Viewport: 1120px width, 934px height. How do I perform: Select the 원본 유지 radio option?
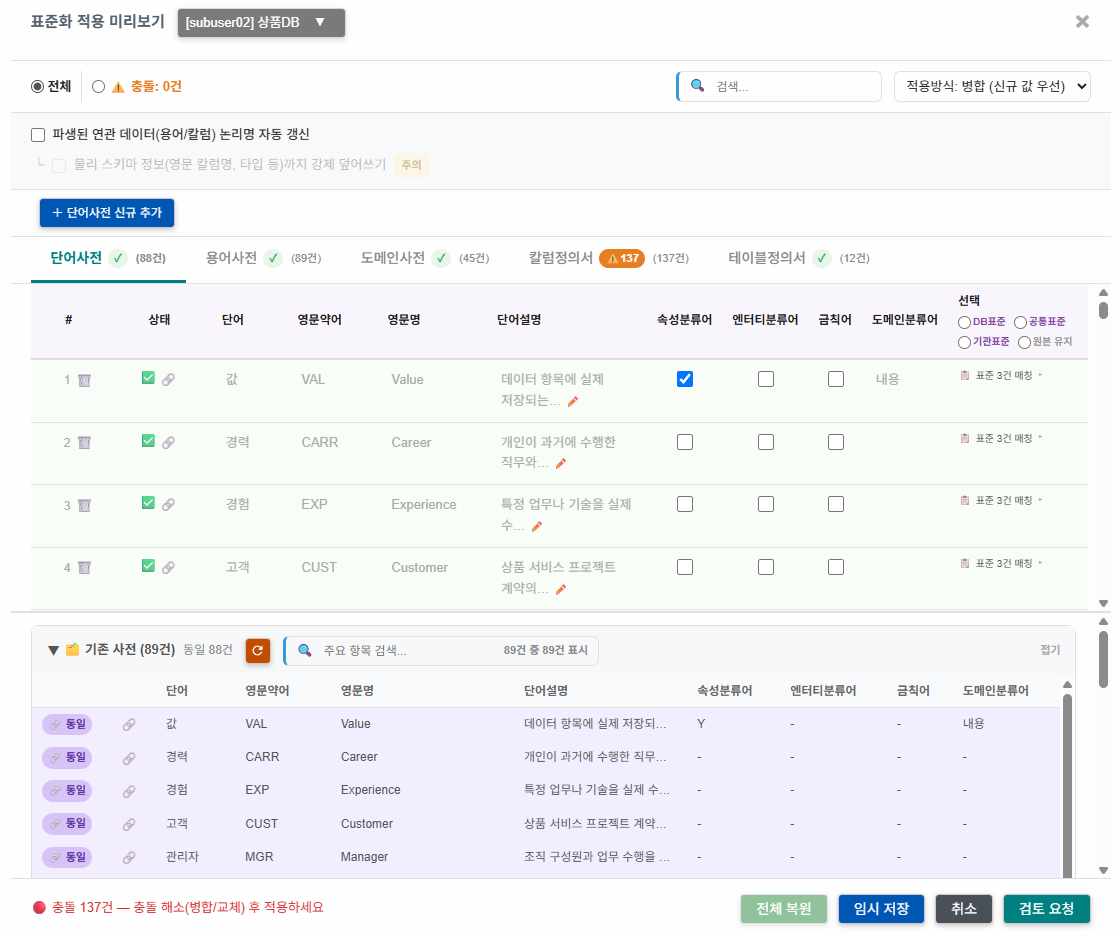pos(1024,343)
